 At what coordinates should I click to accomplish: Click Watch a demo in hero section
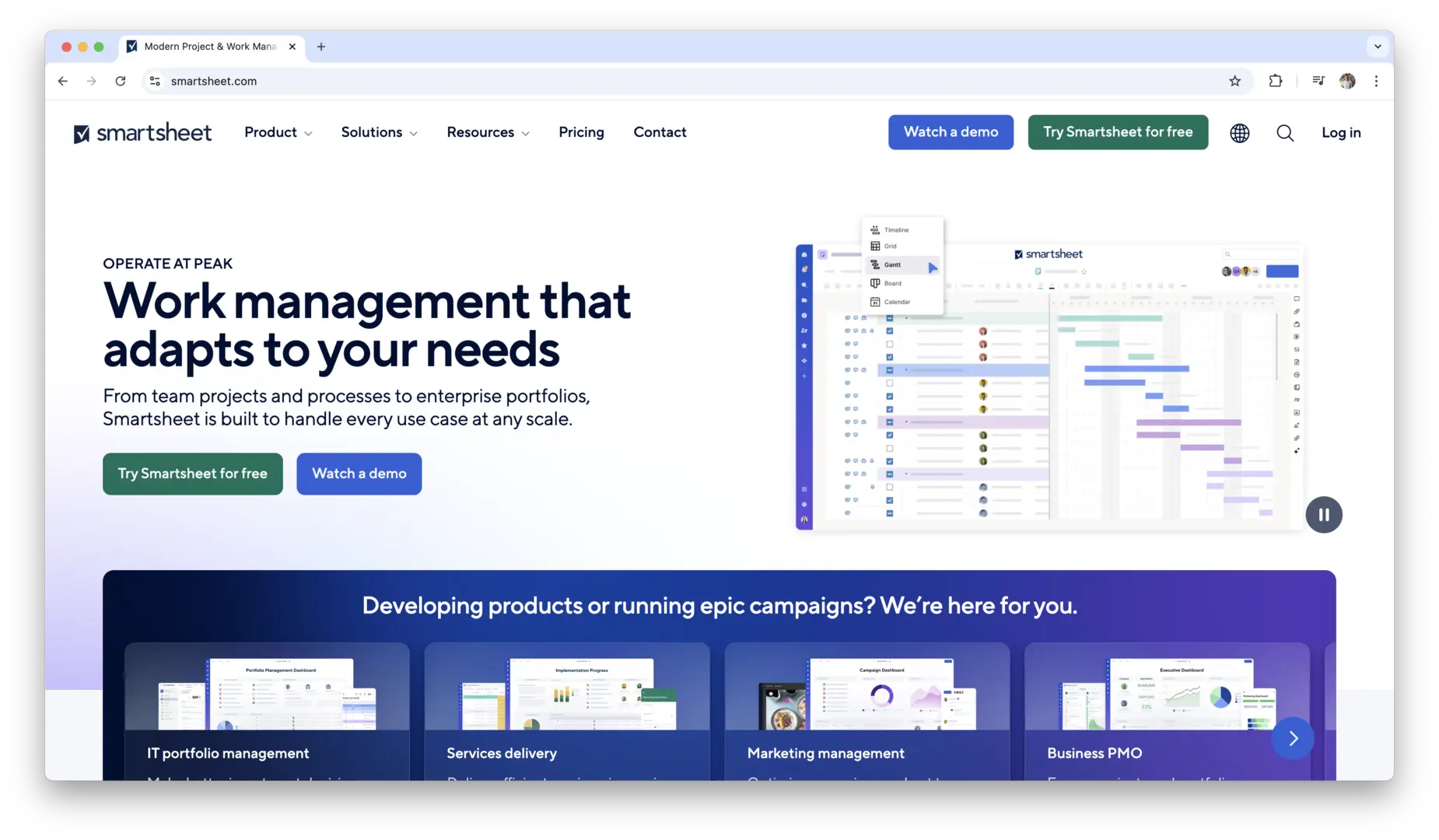click(x=359, y=474)
